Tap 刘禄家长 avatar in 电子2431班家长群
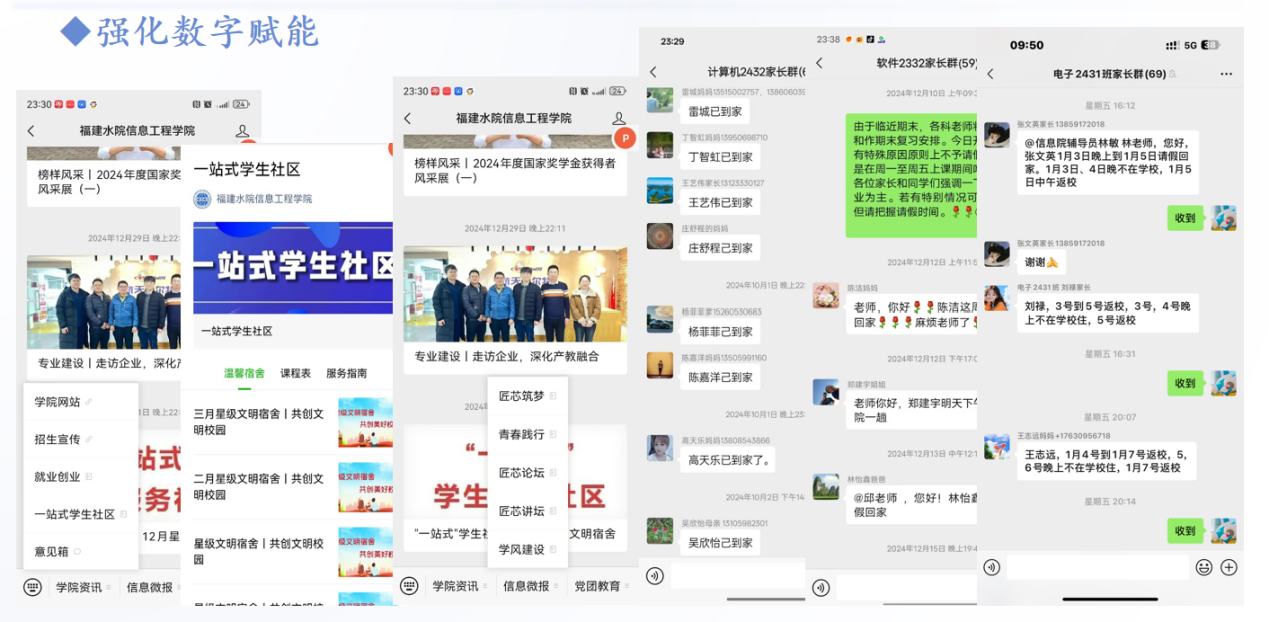This screenshot has width=1269, height=622. point(997,298)
